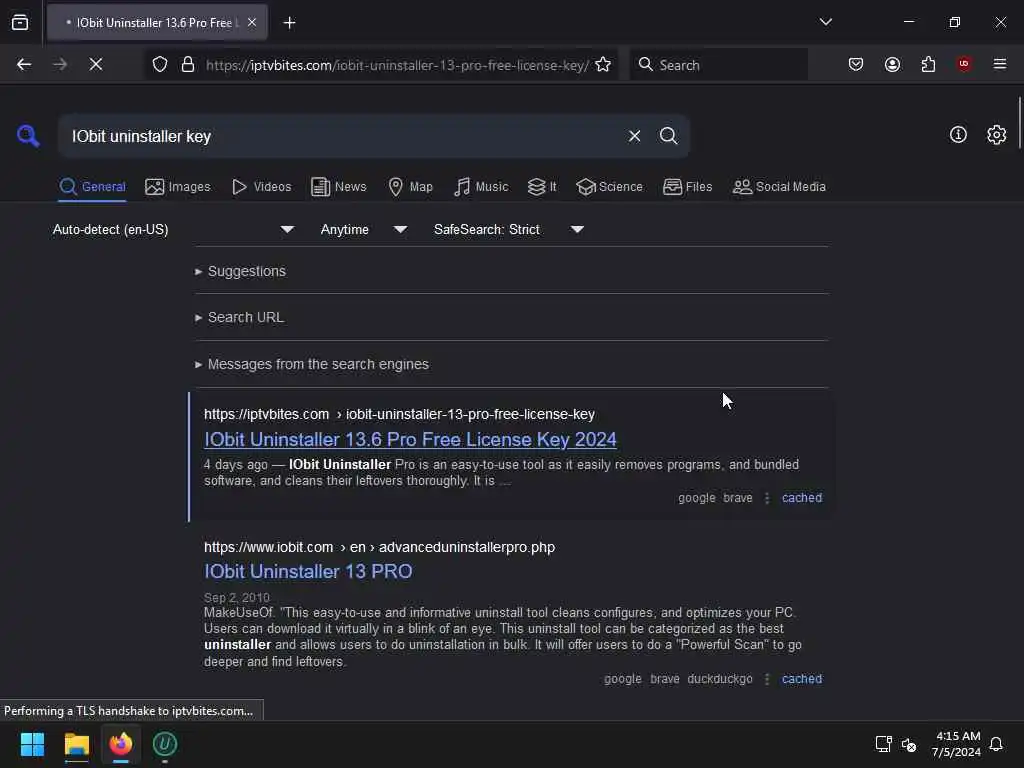The height and width of the screenshot is (768, 1024).
Task: Open Save to Pocket icon
Action: (856, 64)
